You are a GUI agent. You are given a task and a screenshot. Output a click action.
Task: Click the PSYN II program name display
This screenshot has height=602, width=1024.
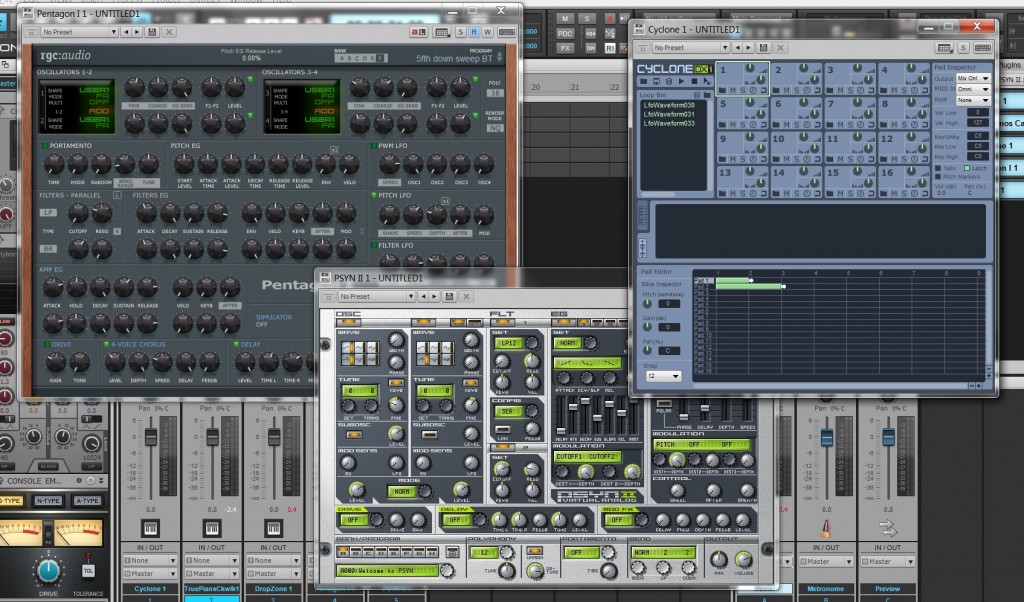coord(387,571)
